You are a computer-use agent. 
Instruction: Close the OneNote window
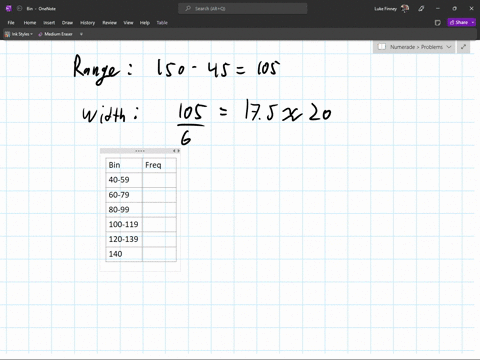tap(471, 9)
